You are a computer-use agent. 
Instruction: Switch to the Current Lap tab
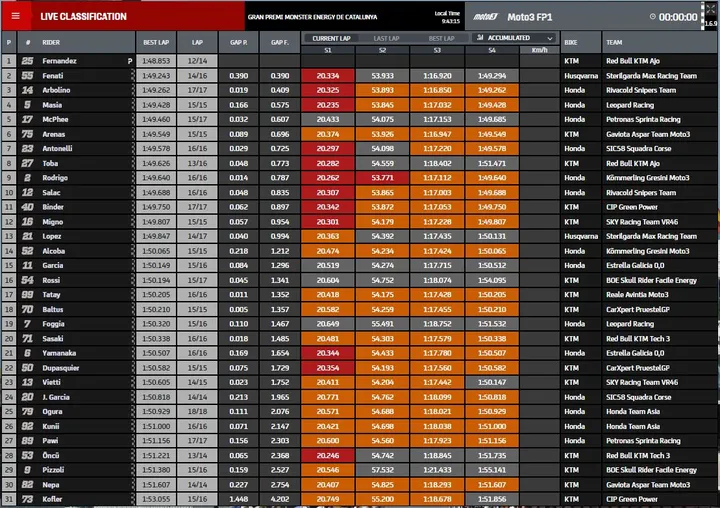tap(331, 39)
